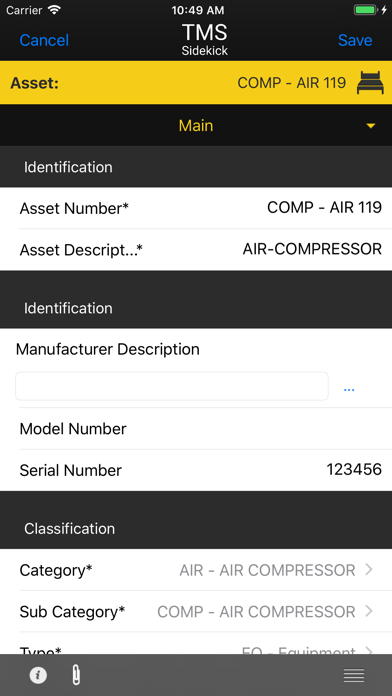Tap the TMS Sidekick title
The image size is (392, 696).
coord(205,39)
